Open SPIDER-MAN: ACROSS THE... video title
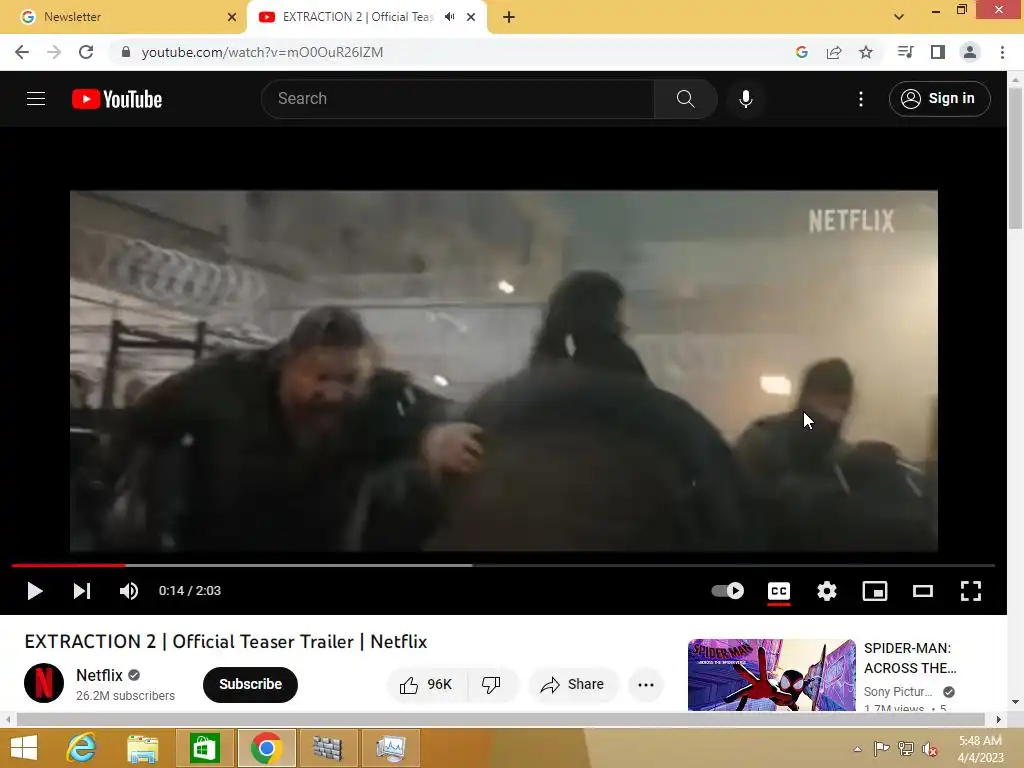Screen dimensions: 1024x768 (x=910, y=658)
